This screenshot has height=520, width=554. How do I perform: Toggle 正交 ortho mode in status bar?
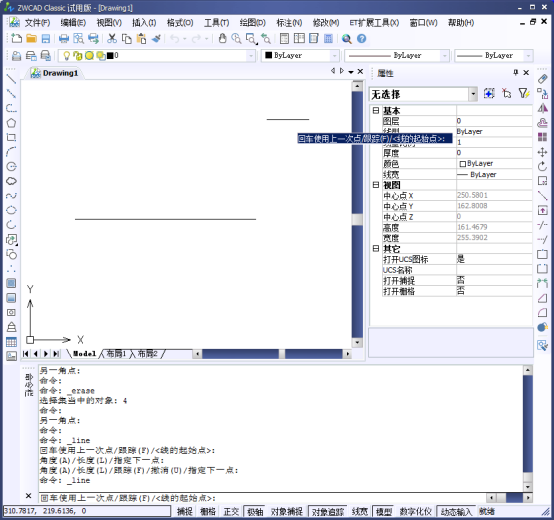point(231,511)
